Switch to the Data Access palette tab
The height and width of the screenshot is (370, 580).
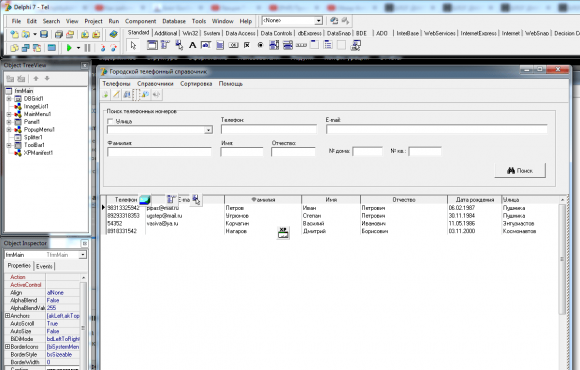point(240,33)
